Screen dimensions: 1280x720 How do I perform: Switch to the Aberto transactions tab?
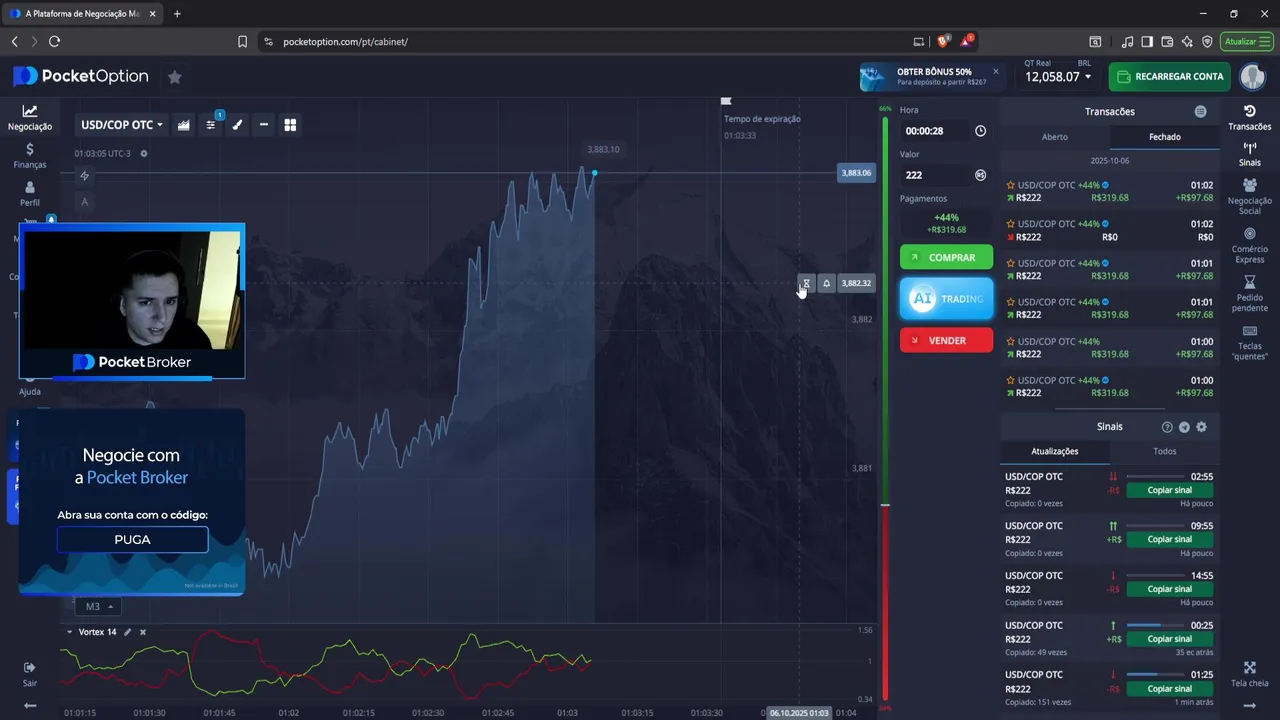(1055, 137)
